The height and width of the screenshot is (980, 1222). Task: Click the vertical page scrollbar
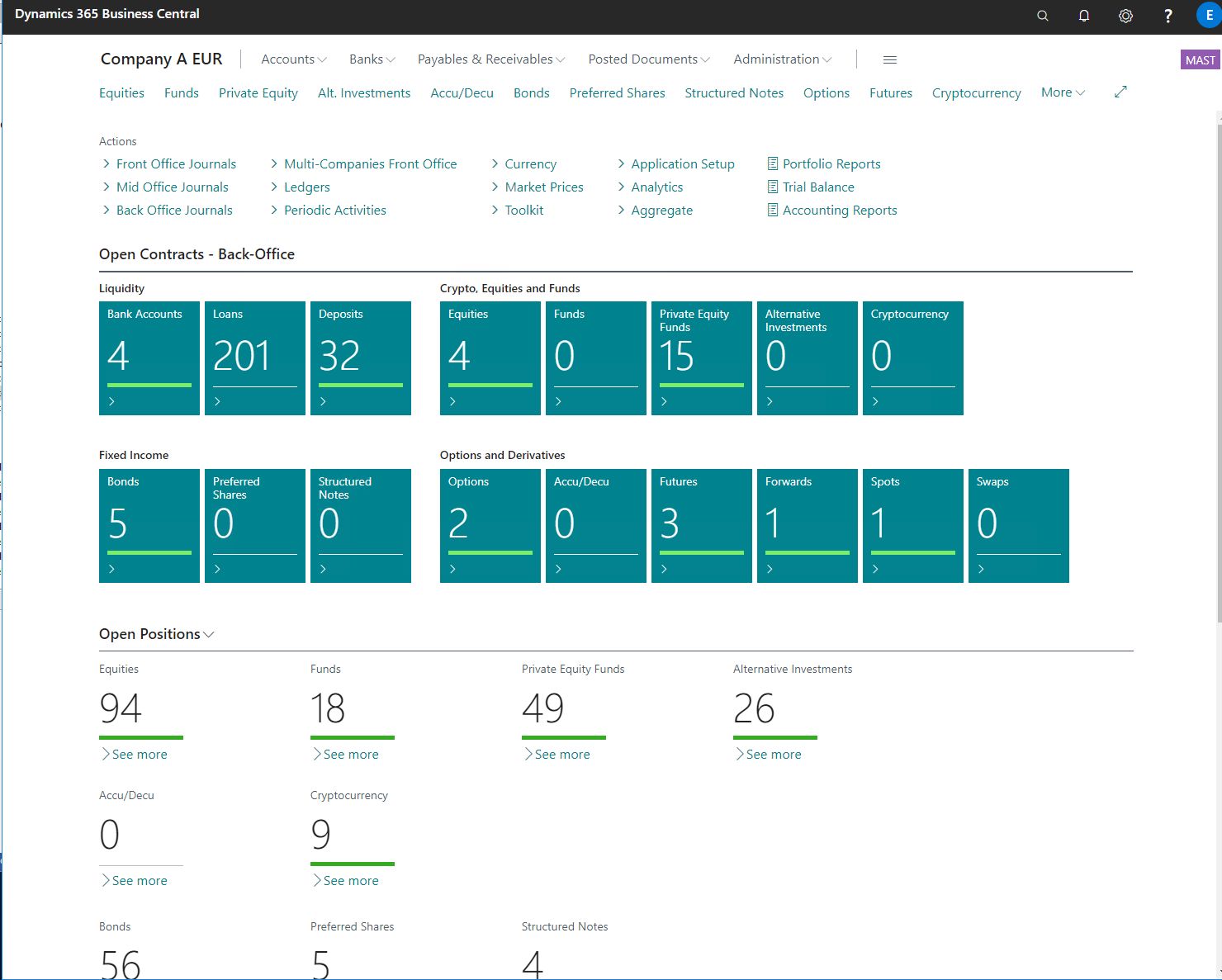(1219, 372)
